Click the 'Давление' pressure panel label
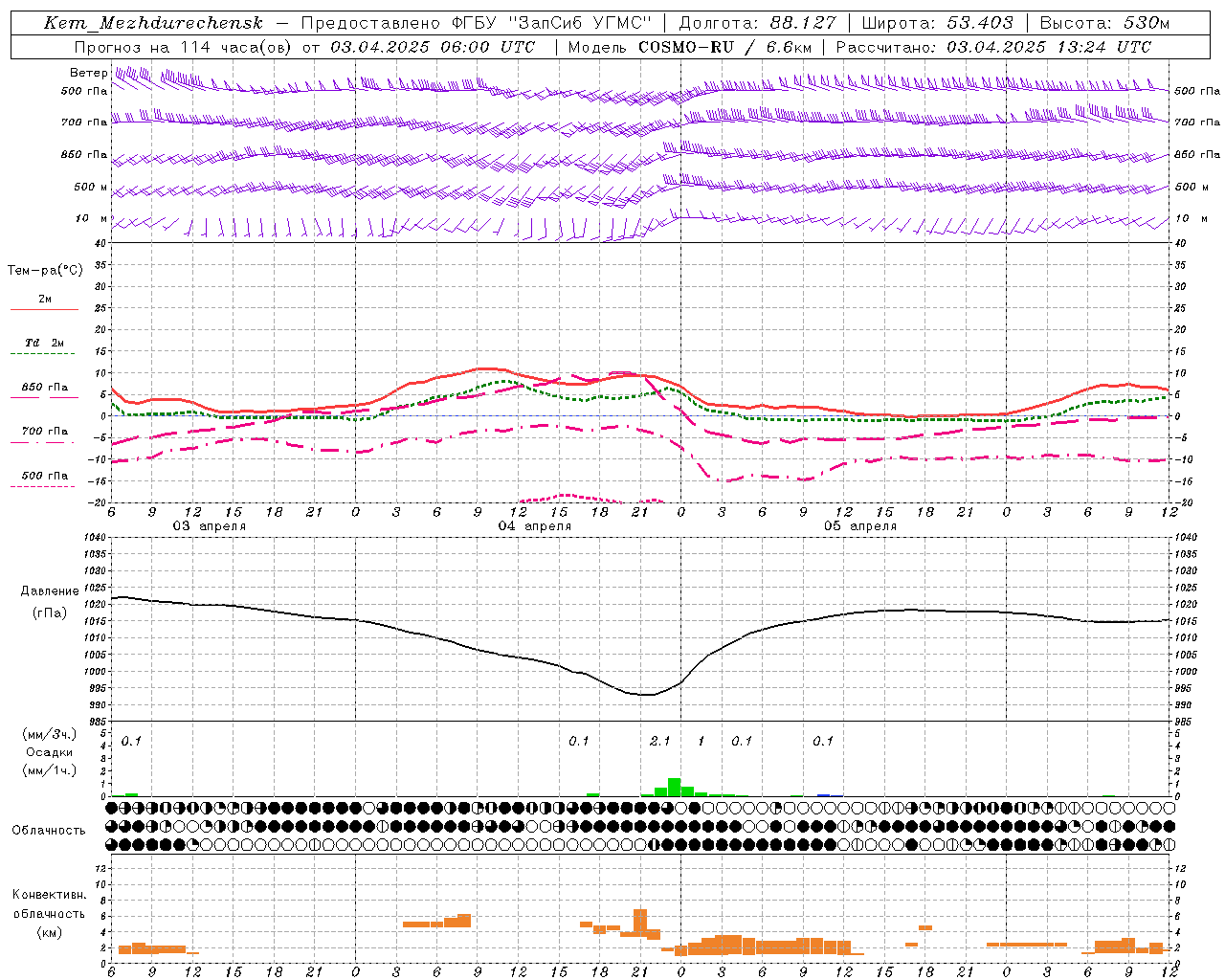1225x980 pixels. coord(50,591)
